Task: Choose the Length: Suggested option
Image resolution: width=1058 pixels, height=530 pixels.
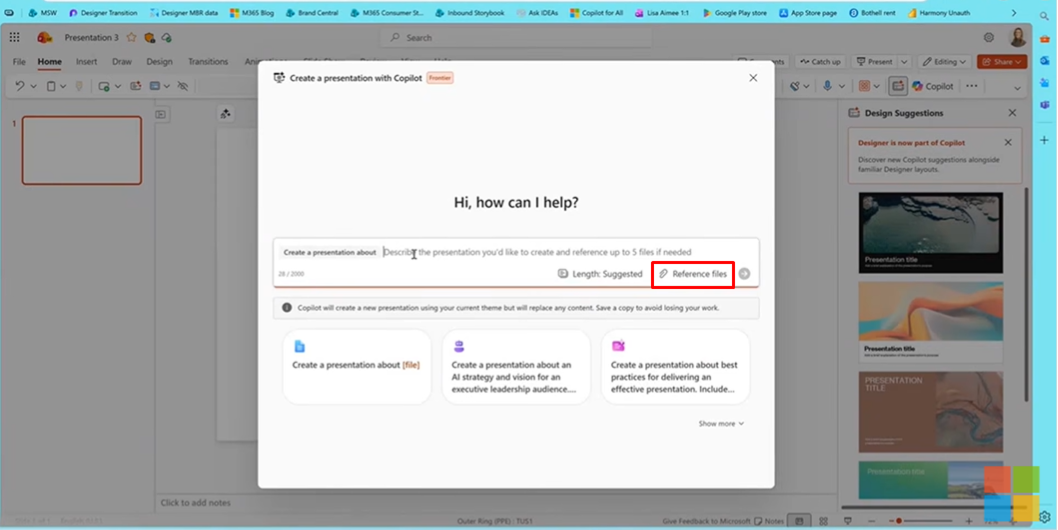Action: pyautogui.click(x=600, y=274)
